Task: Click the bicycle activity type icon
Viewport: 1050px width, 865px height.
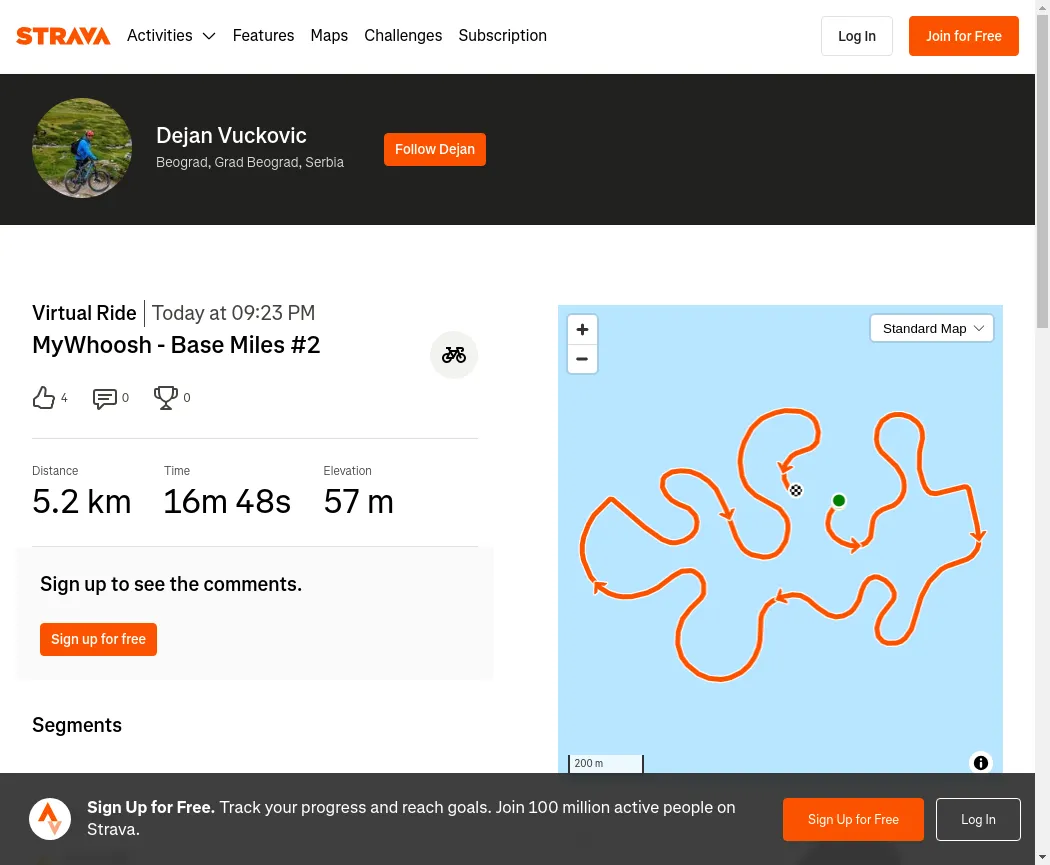Action: pyautogui.click(x=453, y=355)
